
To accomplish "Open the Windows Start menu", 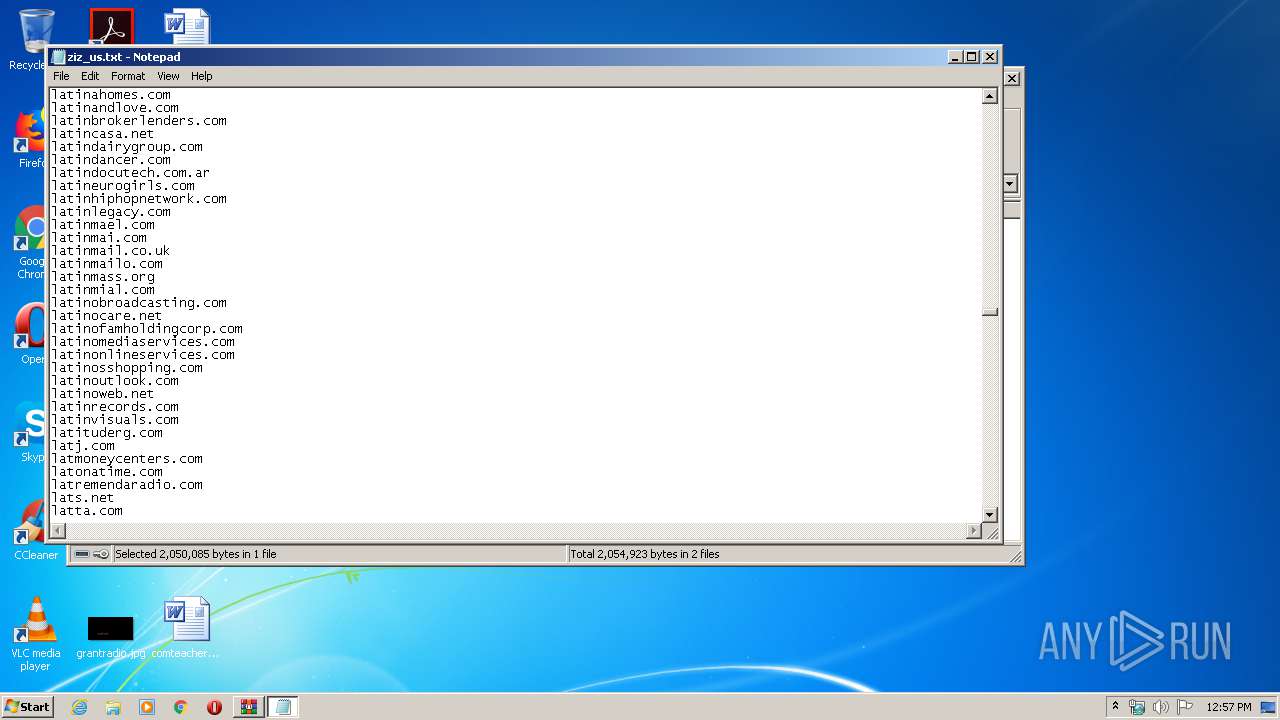I will (x=27, y=707).
